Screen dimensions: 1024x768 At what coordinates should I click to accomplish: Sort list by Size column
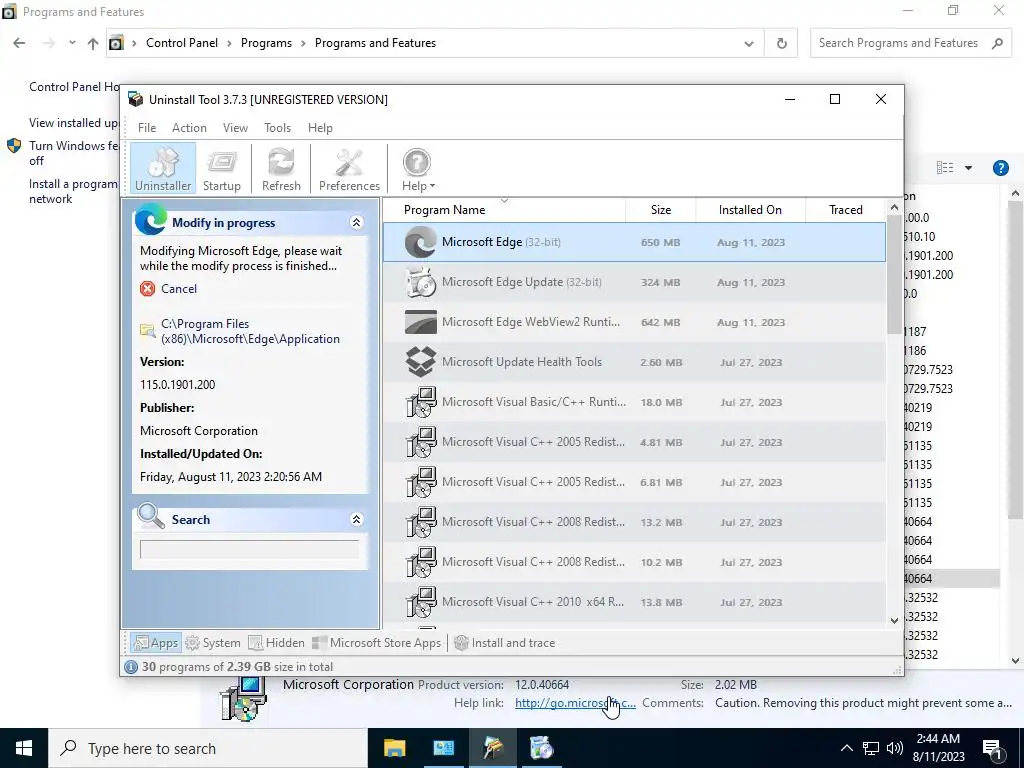click(660, 210)
